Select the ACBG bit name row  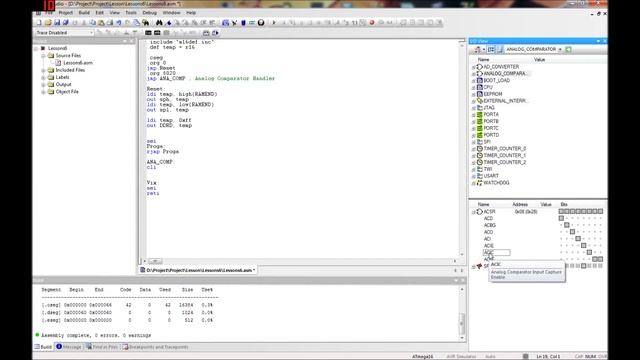[x=490, y=225]
